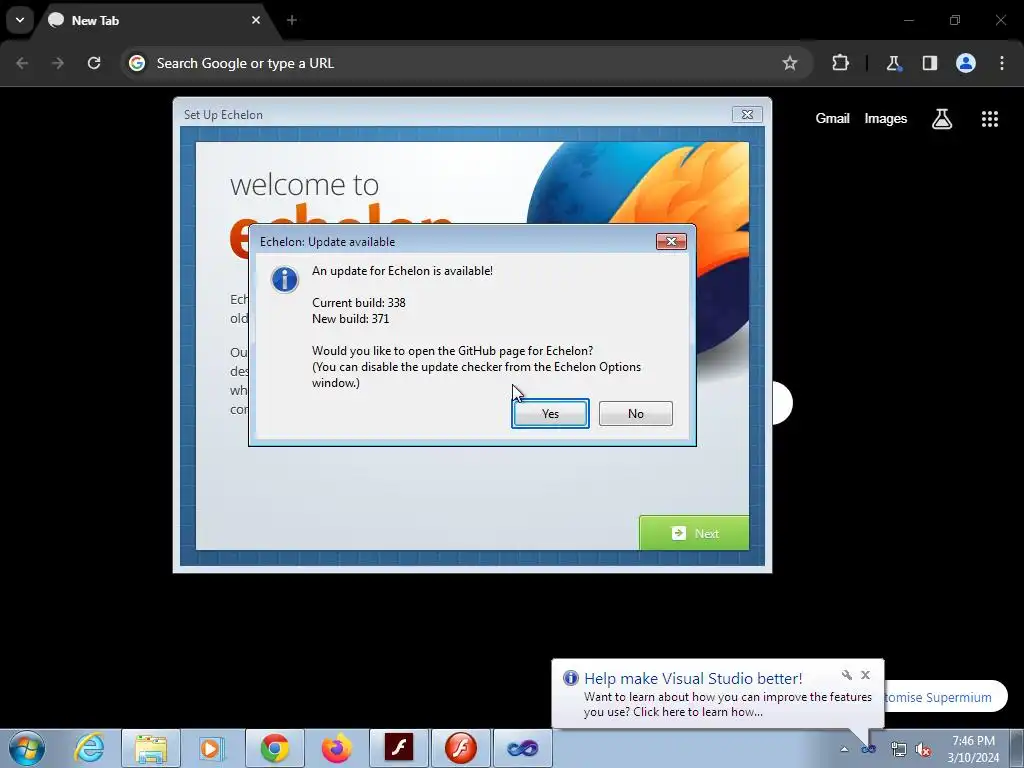This screenshot has height=768, width=1024.
Task: Open Windows Media Player from taskbar
Action: point(212,748)
